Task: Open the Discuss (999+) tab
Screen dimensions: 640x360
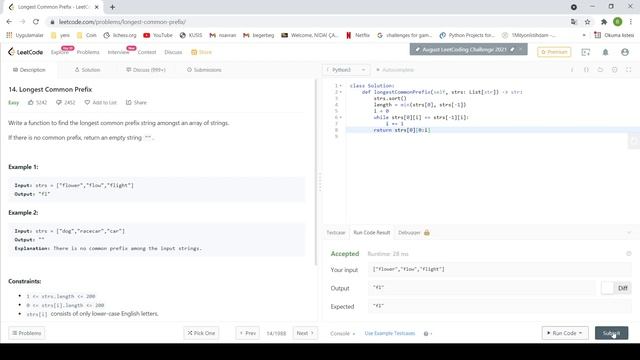Action: tap(146, 70)
